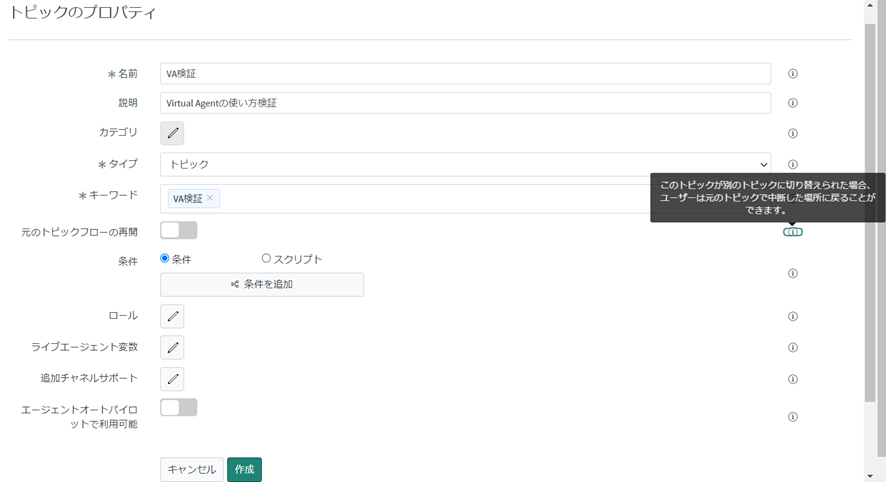Open the カテゴリ pencil edit icon
The height and width of the screenshot is (482, 886).
172,133
